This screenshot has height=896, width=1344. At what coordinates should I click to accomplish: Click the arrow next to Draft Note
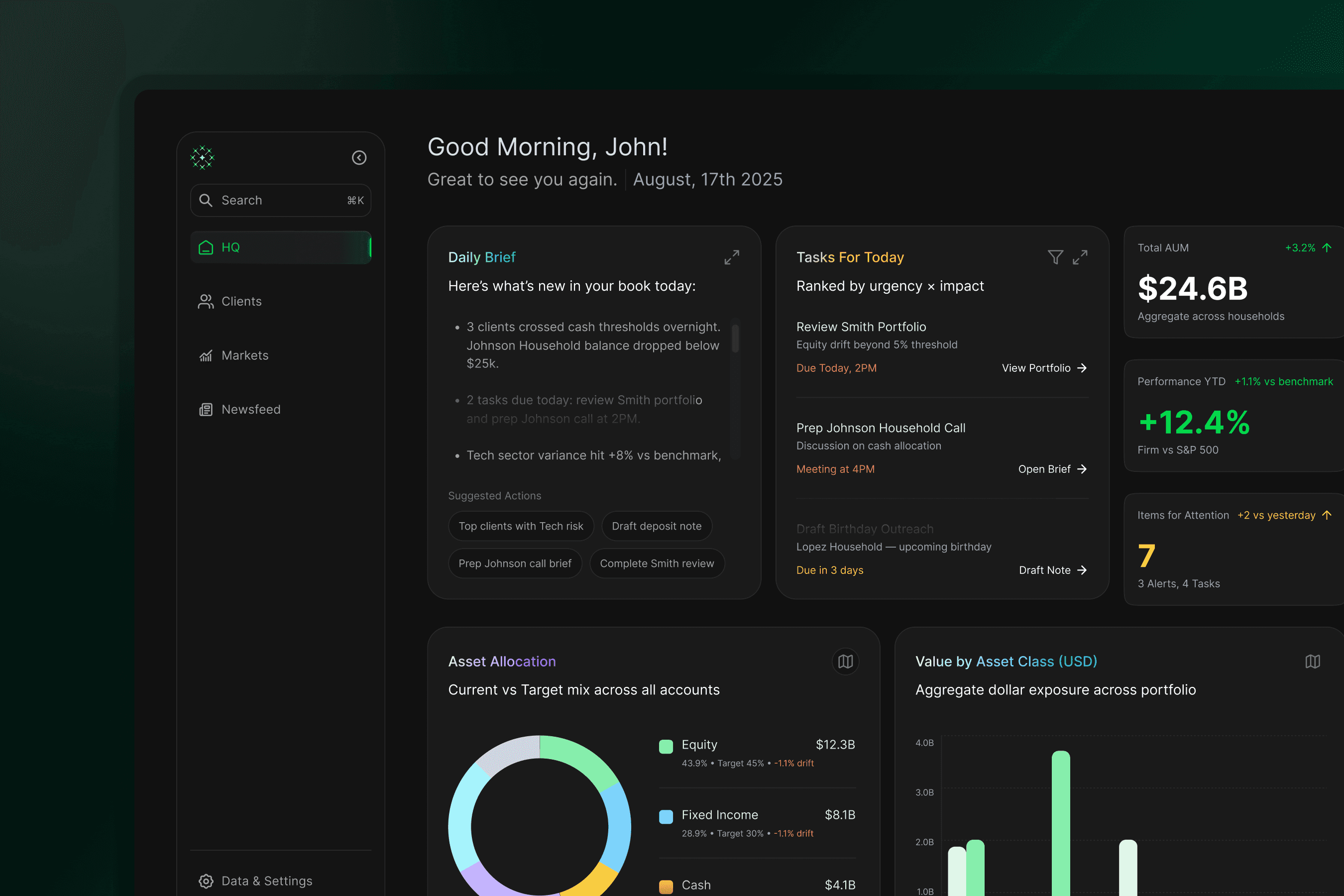pyautogui.click(x=1082, y=570)
